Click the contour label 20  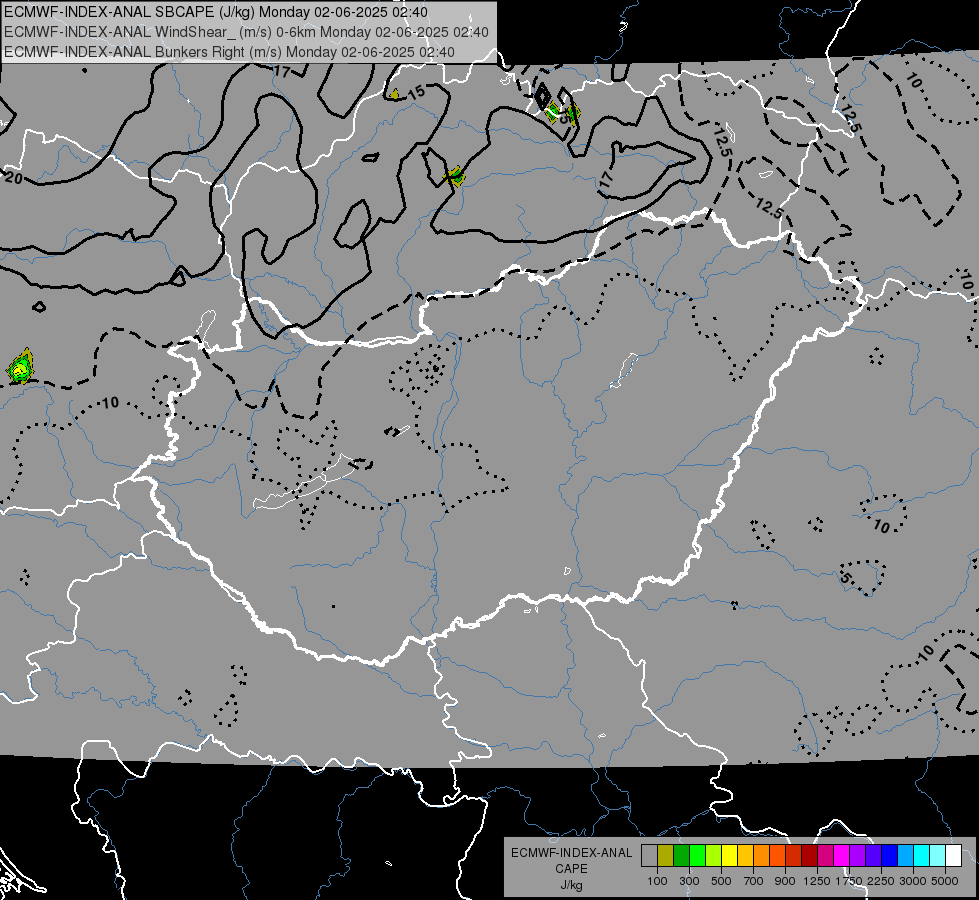click(14, 178)
